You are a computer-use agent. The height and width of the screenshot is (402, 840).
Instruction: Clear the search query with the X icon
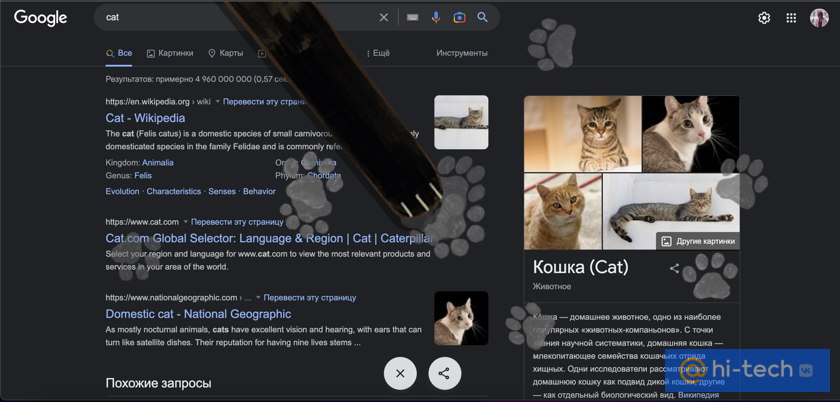(384, 18)
